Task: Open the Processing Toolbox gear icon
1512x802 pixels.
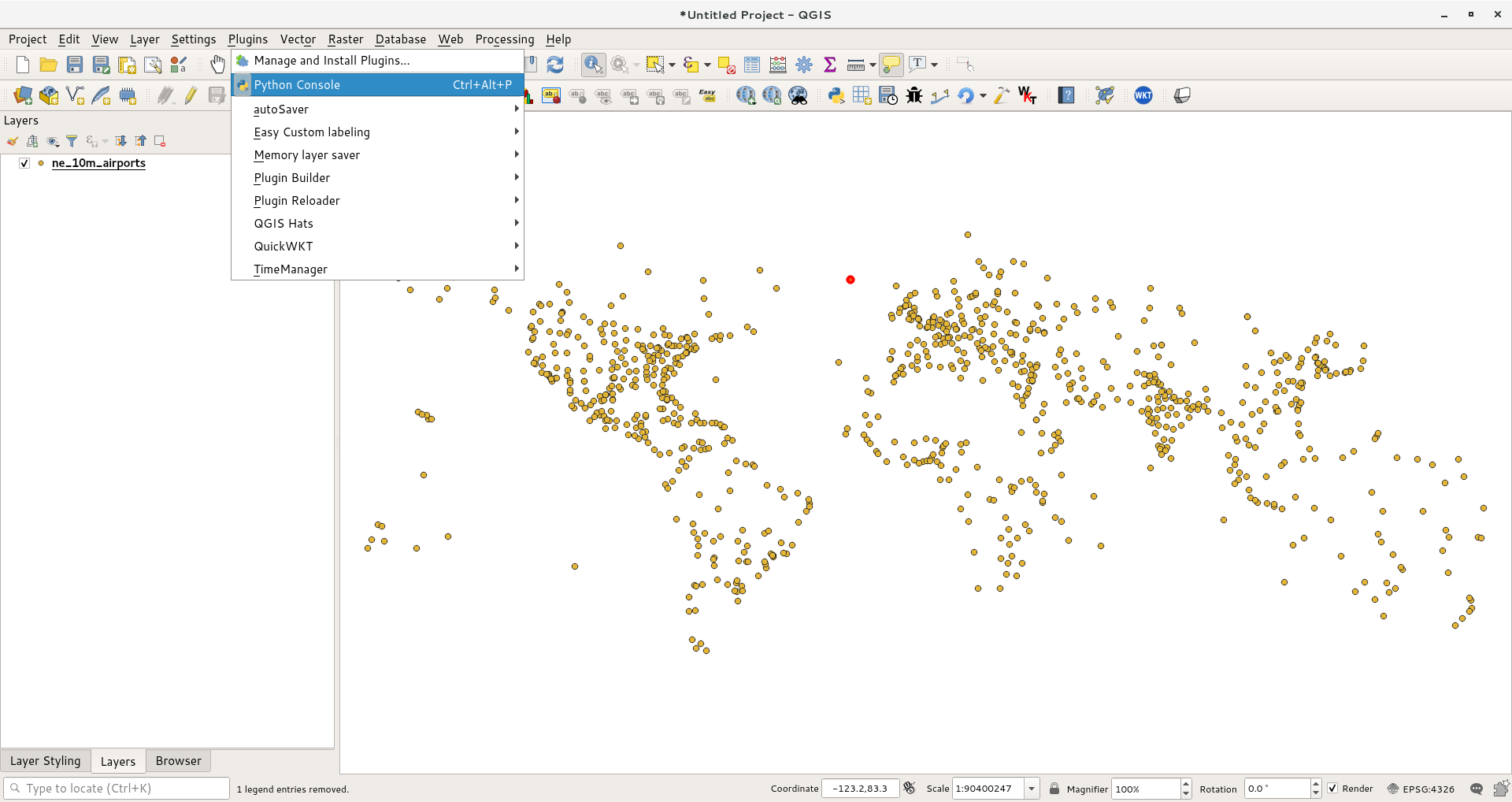Action: pos(803,65)
